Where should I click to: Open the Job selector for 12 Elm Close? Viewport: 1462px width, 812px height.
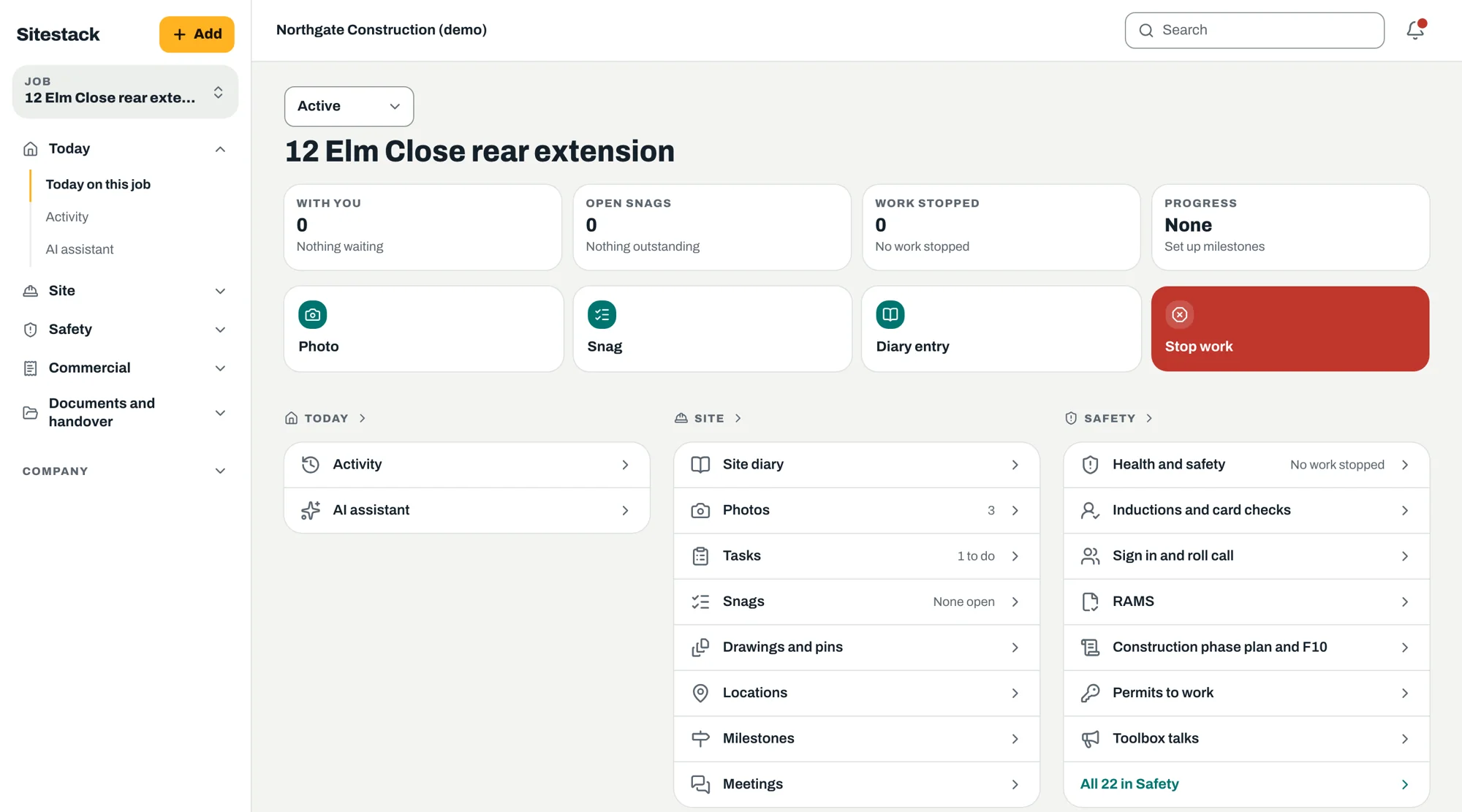click(125, 92)
